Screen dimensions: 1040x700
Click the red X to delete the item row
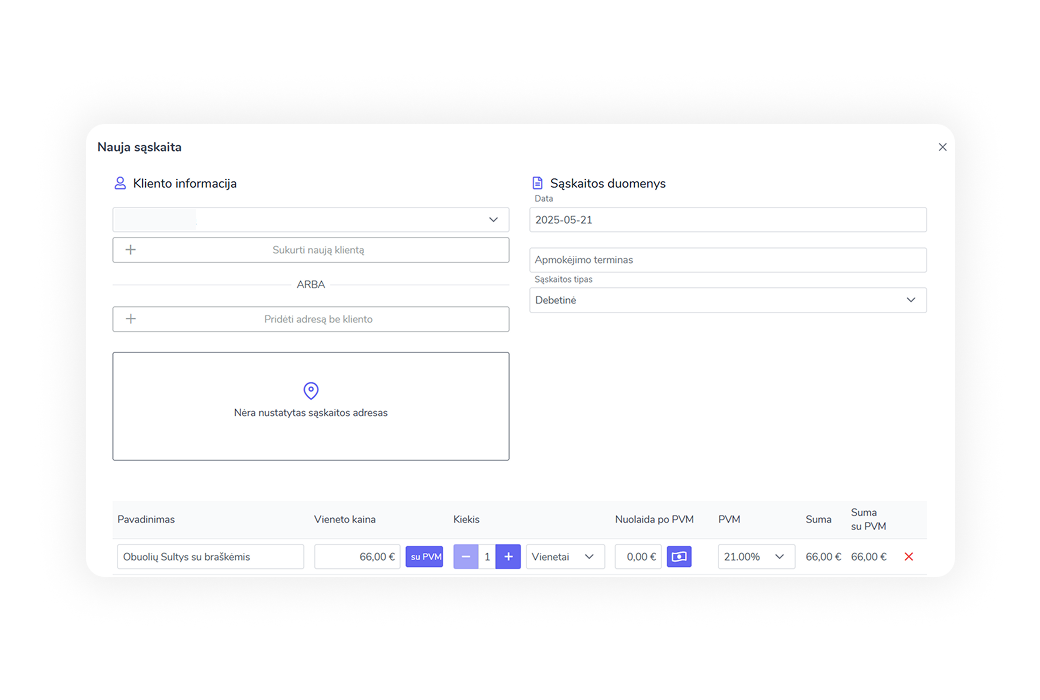(908, 557)
